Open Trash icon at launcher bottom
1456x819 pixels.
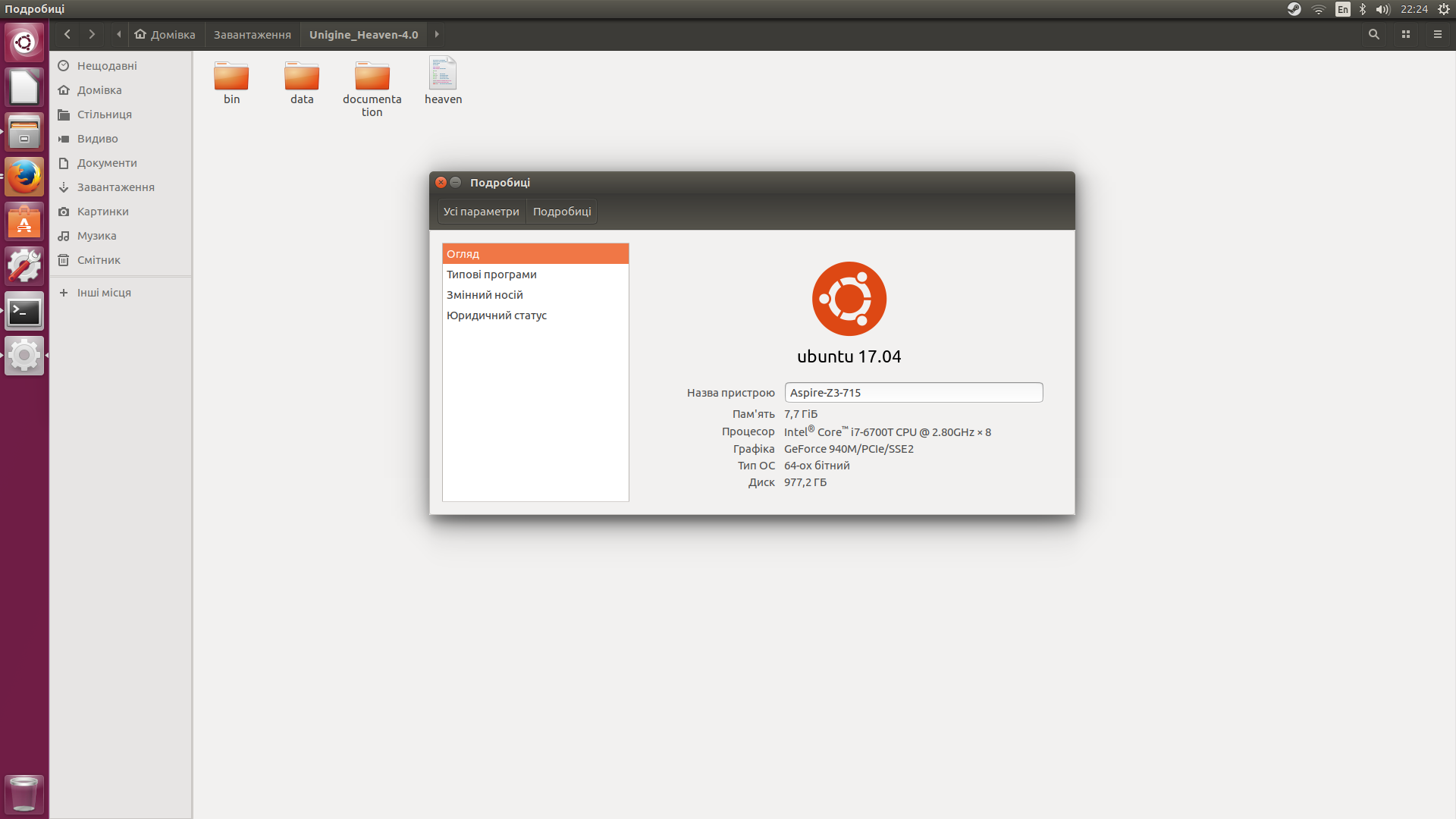point(24,794)
